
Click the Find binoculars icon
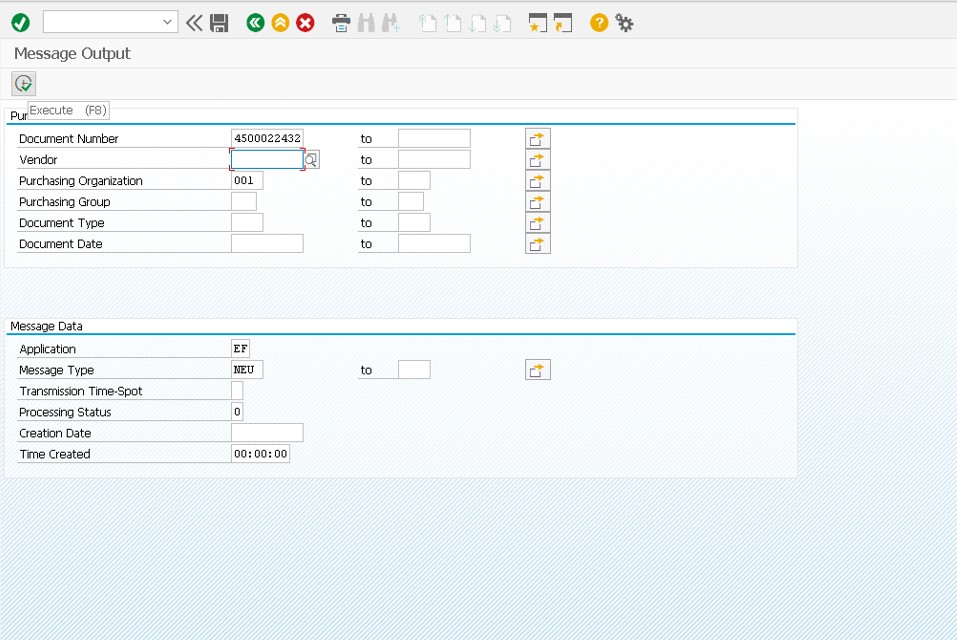366,23
